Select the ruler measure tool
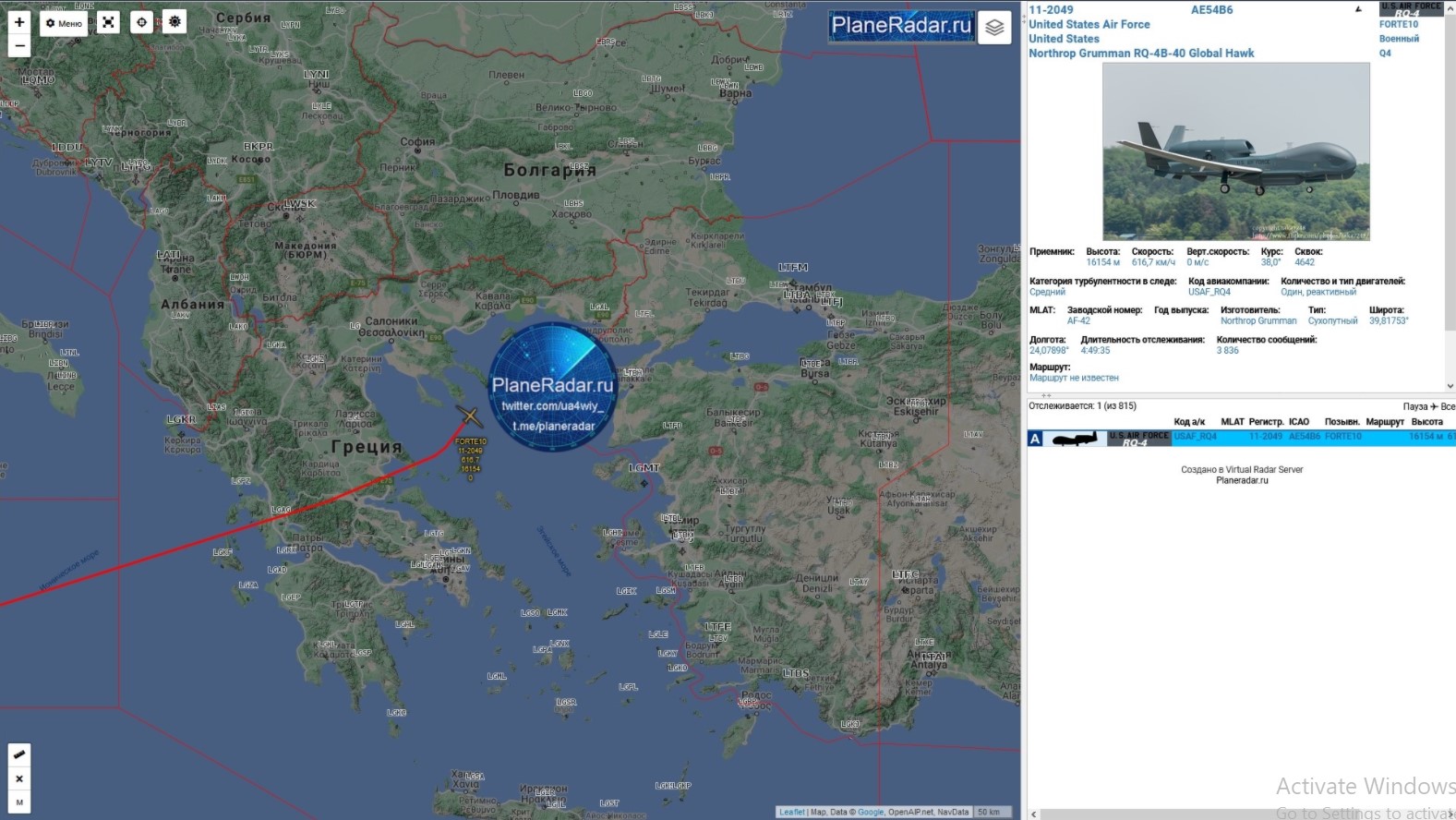Viewport: 1456px width, 820px height. point(19,754)
